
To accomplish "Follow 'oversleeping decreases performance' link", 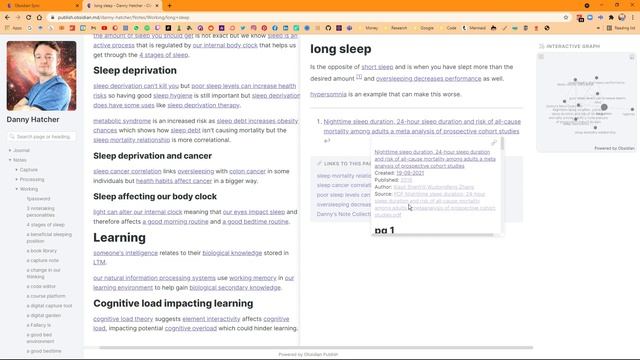I will [429, 79].
